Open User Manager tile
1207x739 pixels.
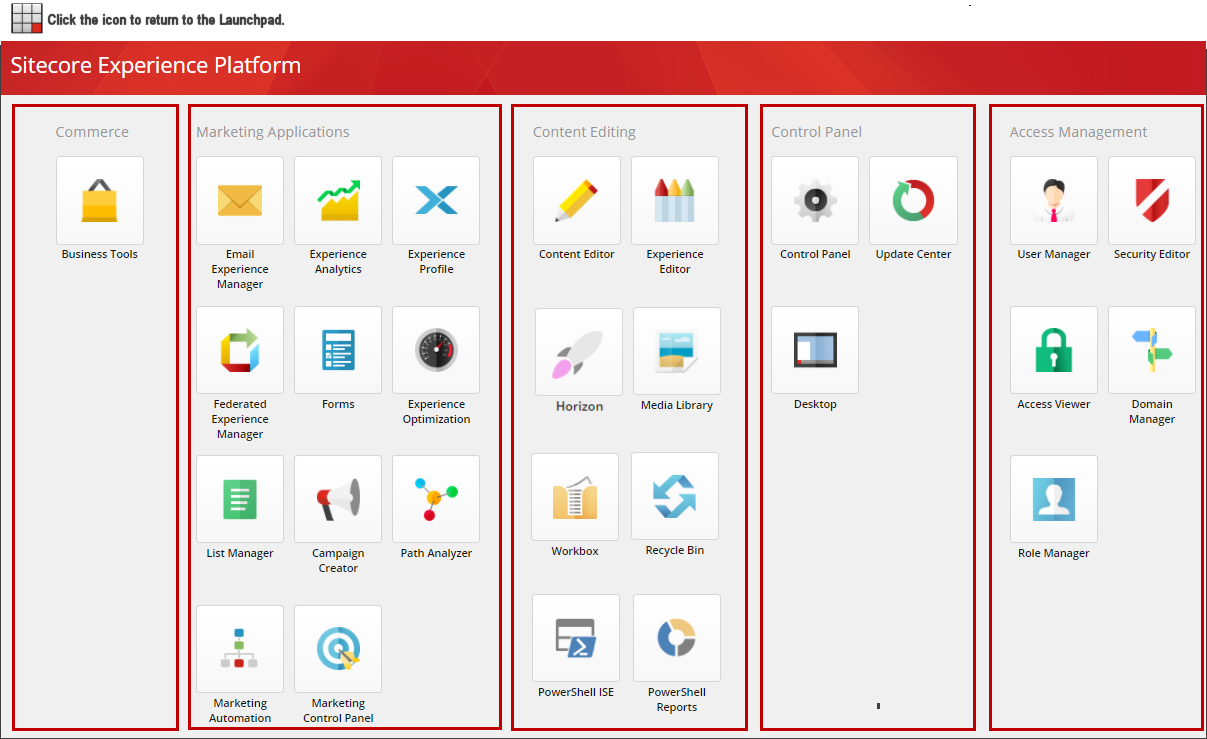click(x=1054, y=200)
